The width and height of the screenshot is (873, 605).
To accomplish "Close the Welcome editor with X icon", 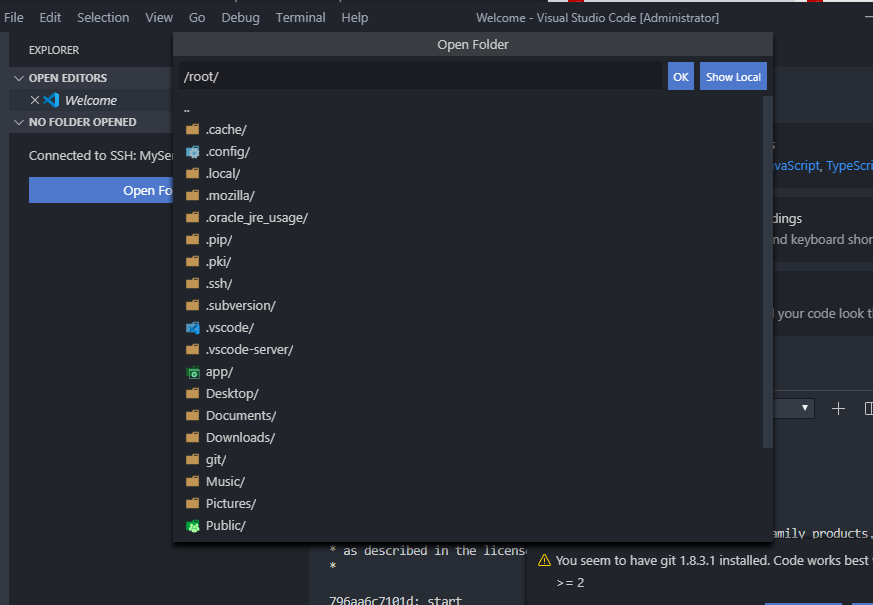I will click(x=35, y=100).
